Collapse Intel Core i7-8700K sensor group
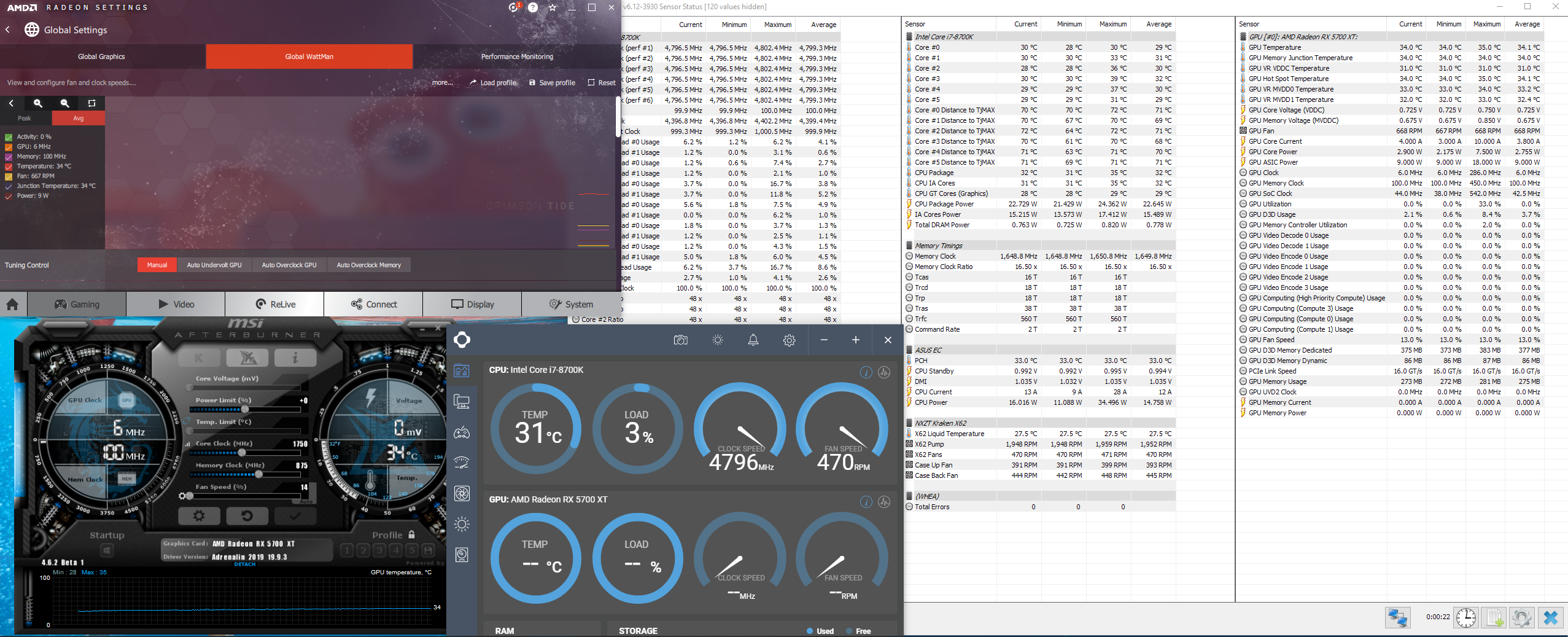This screenshot has width=1568, height=637. point(909,37)
